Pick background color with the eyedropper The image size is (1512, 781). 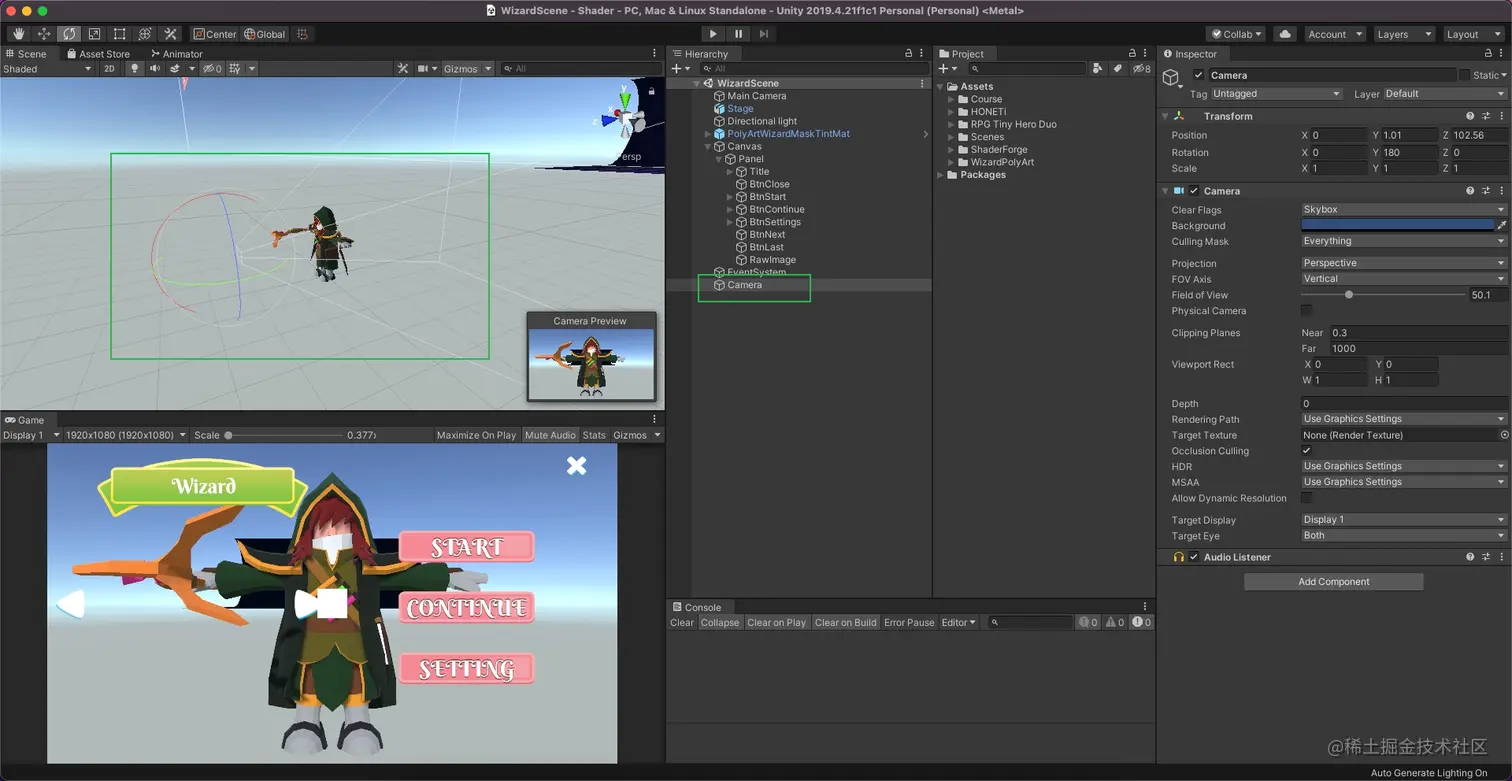click(x=1502, y=226)
